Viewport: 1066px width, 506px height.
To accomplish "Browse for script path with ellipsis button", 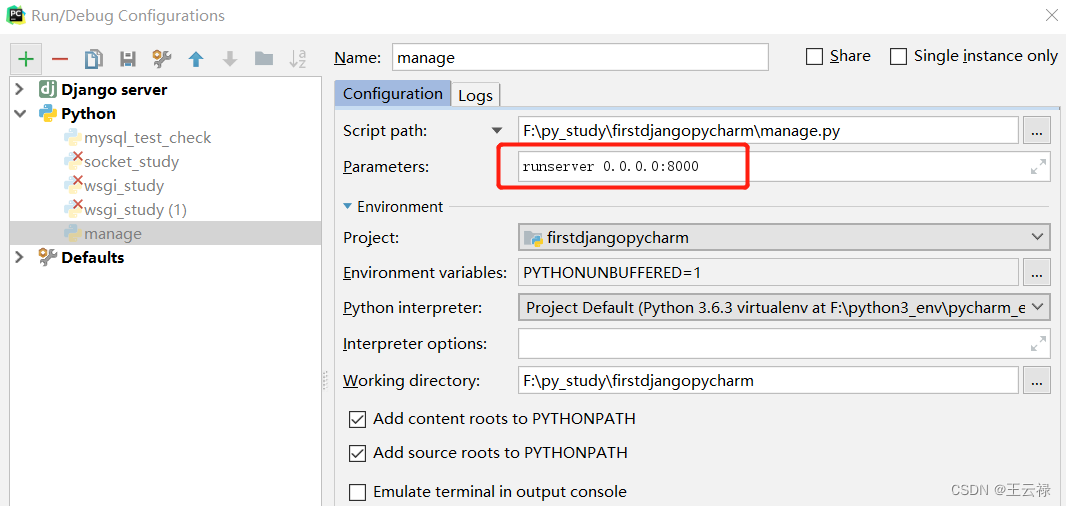I will click(1036, 131).
